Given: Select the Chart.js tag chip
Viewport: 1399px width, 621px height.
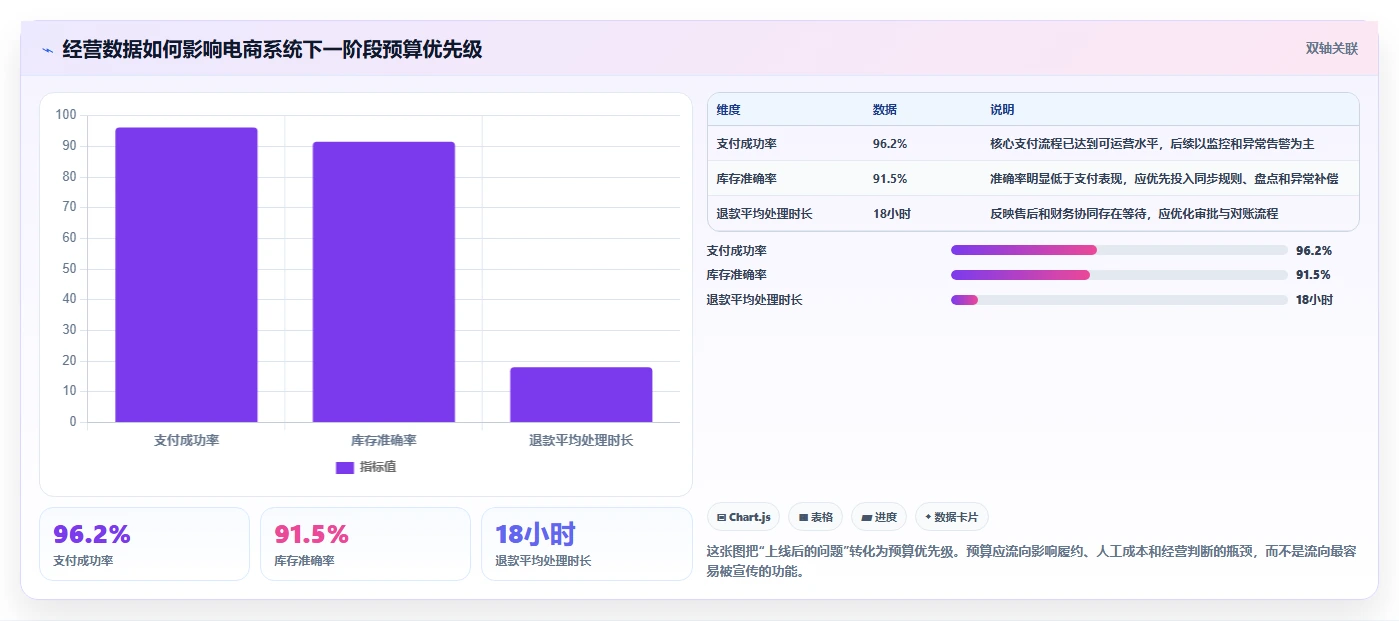Looking at the screenshot, I should click(744, 517).
